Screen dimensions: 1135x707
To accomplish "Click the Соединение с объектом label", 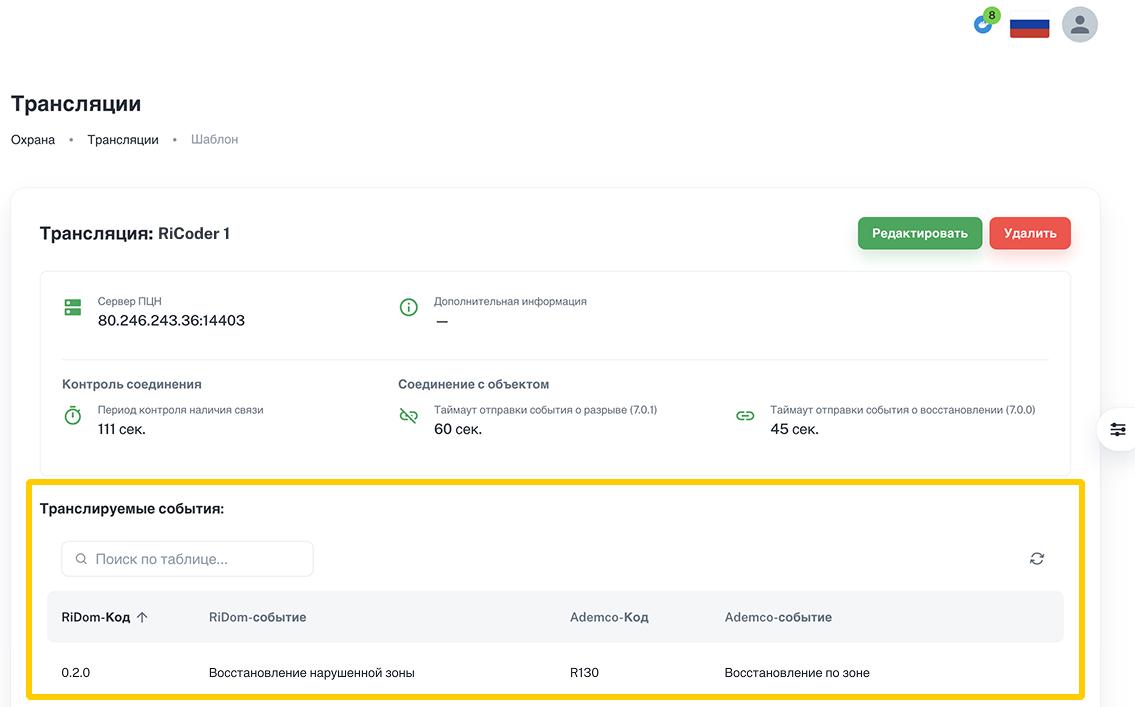I will tap(473, 384).
